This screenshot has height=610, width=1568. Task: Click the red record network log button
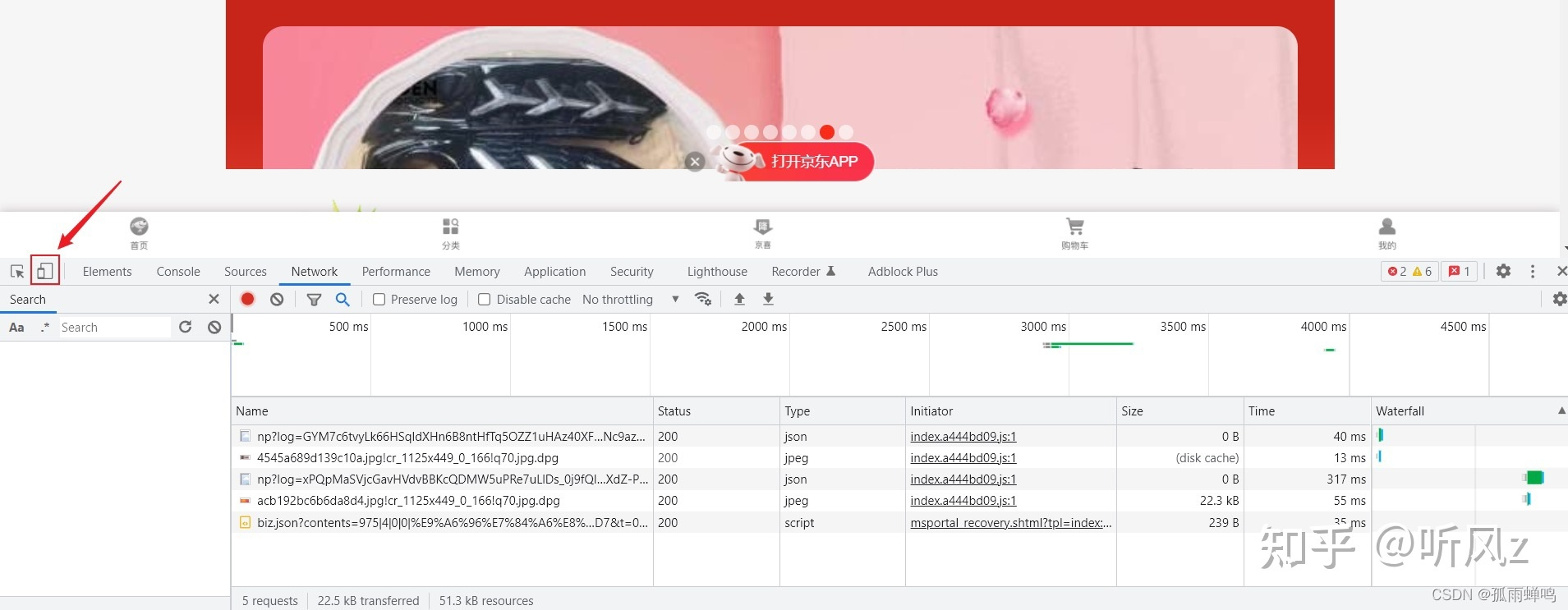coord(247,299)
